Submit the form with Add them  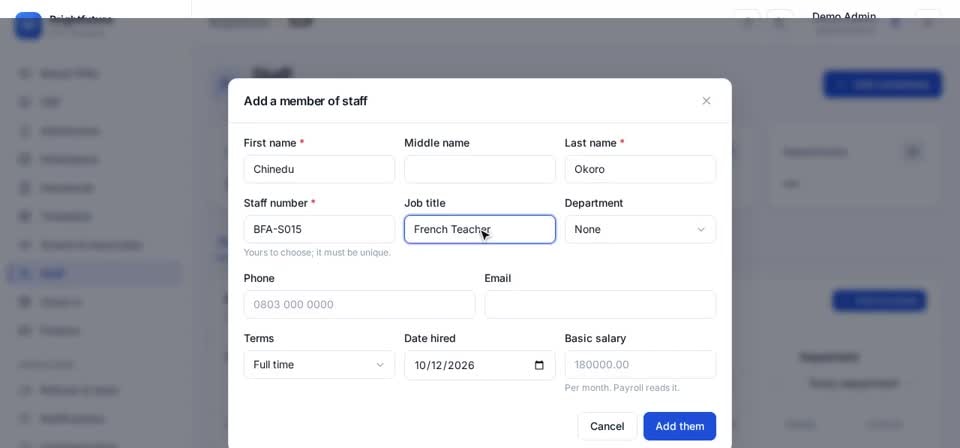680,426
